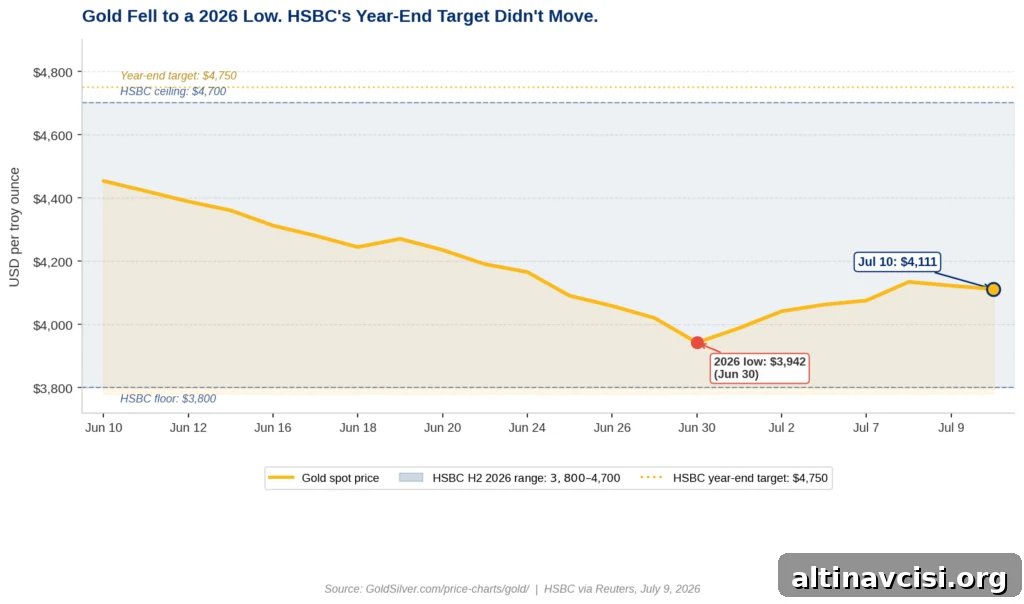Click the $3,800 y-axis label
Viewport: 1024px width, 604px height.
click(53, 389)
